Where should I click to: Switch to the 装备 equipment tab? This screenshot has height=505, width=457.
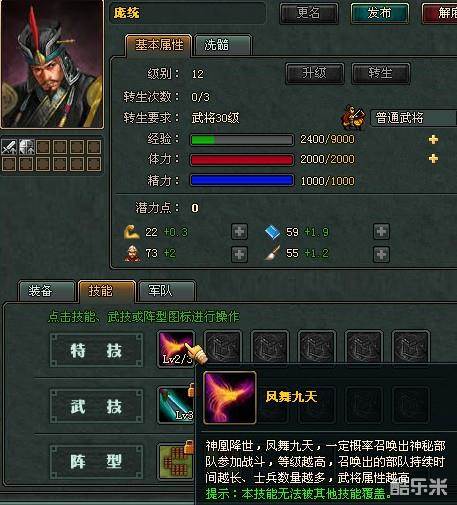coord(47,291)
